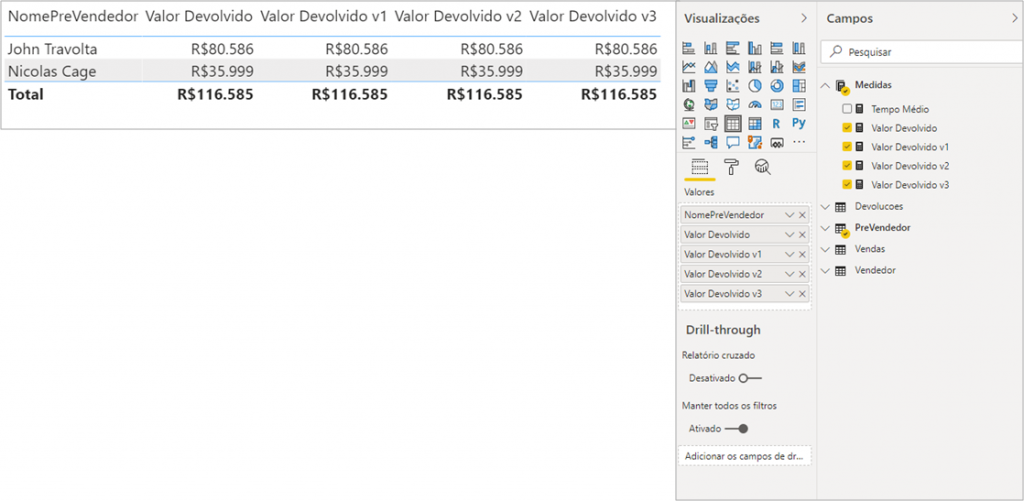The height and width of the screenshot is (501, 1024).
Task: Choose the Python visual icon
Action: point(798,123)
